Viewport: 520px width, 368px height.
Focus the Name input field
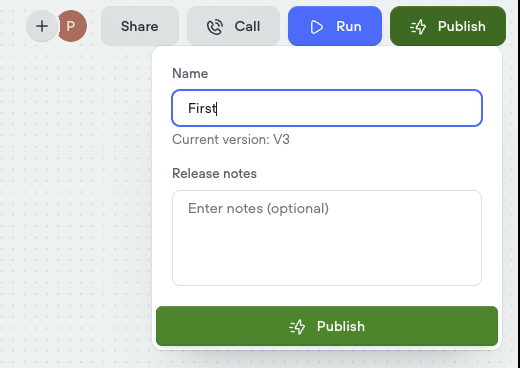coord(327,108)
